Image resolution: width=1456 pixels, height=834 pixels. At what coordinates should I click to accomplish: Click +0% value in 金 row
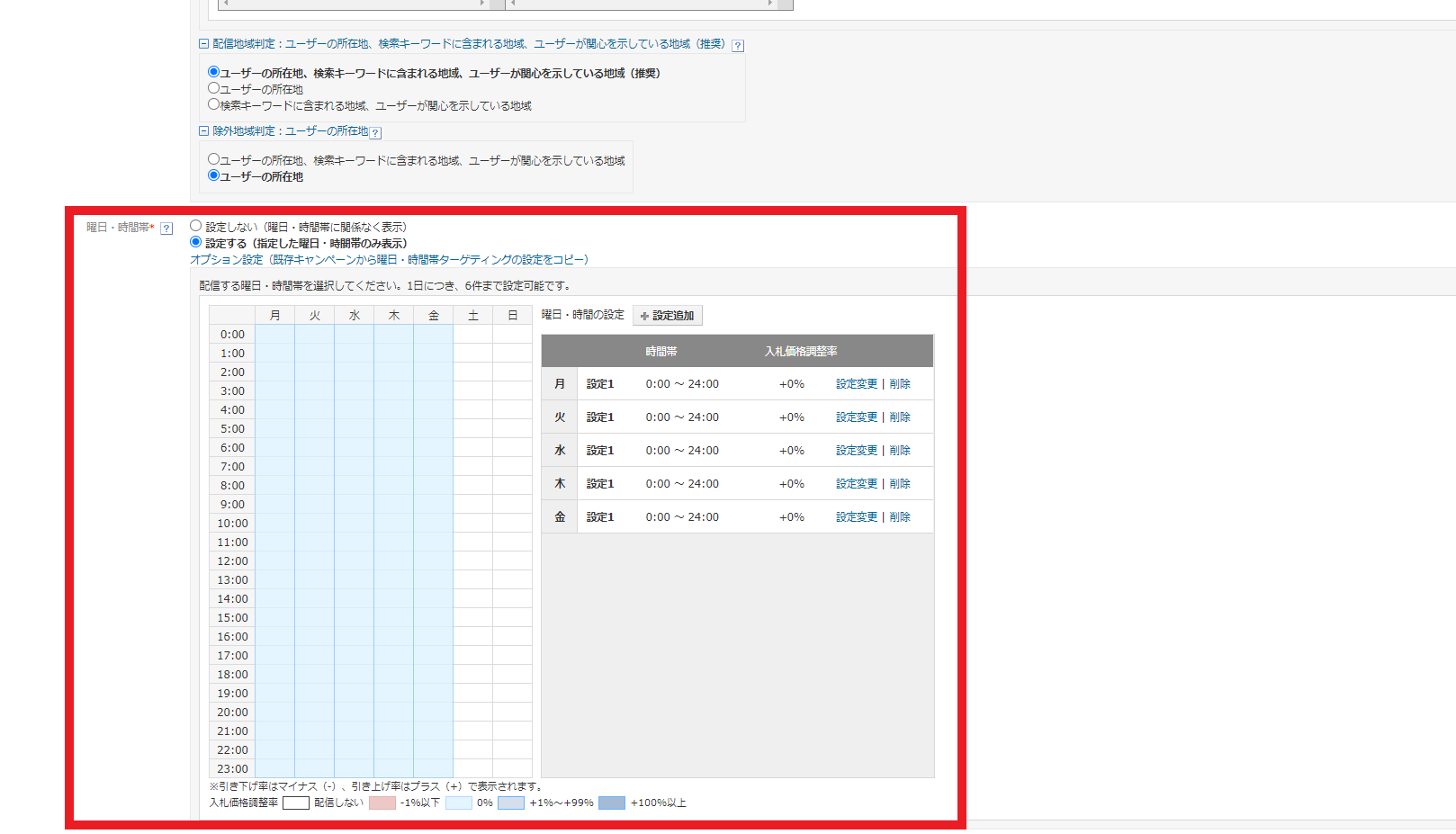(792, 517)
